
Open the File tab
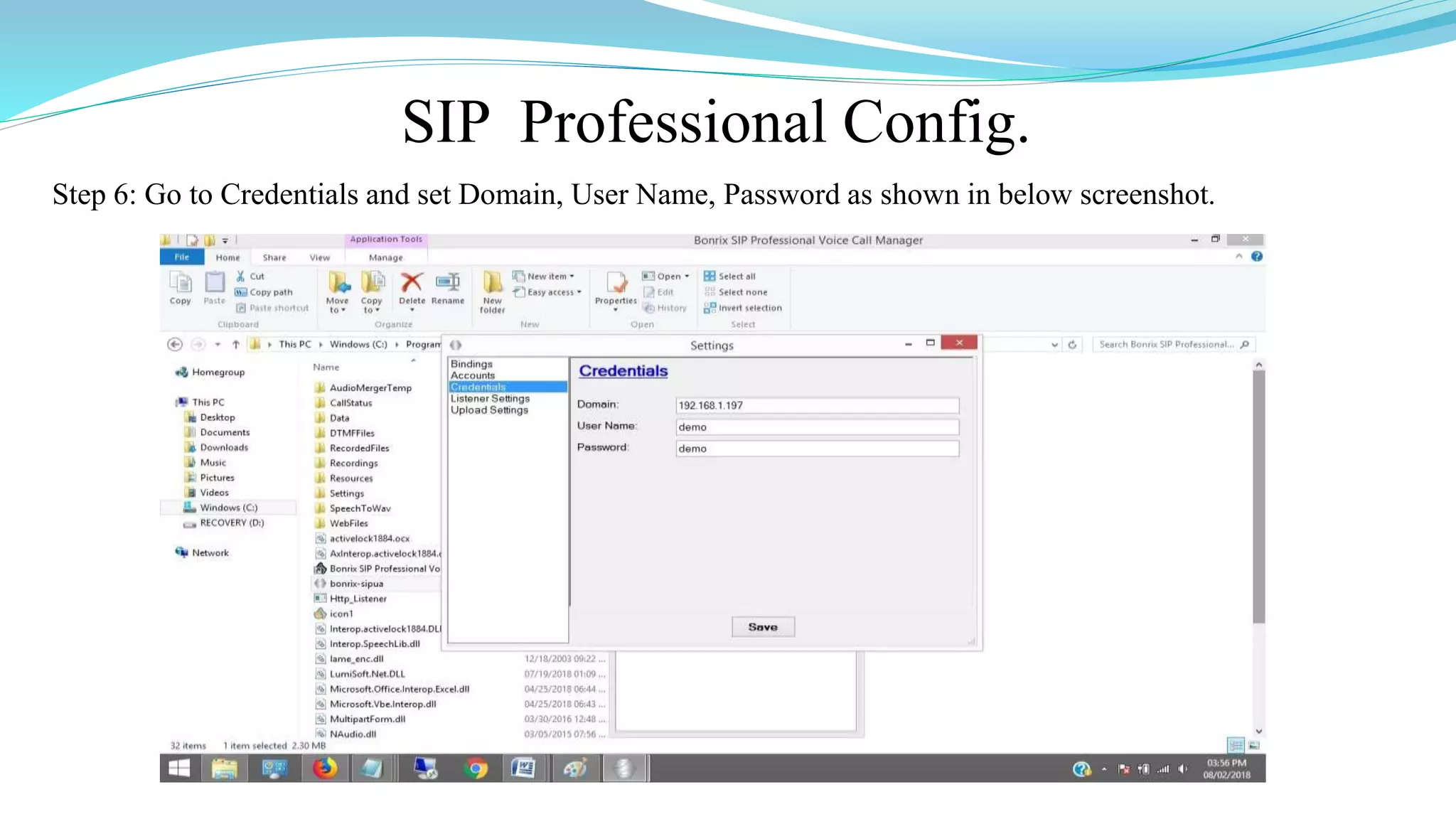182,257
